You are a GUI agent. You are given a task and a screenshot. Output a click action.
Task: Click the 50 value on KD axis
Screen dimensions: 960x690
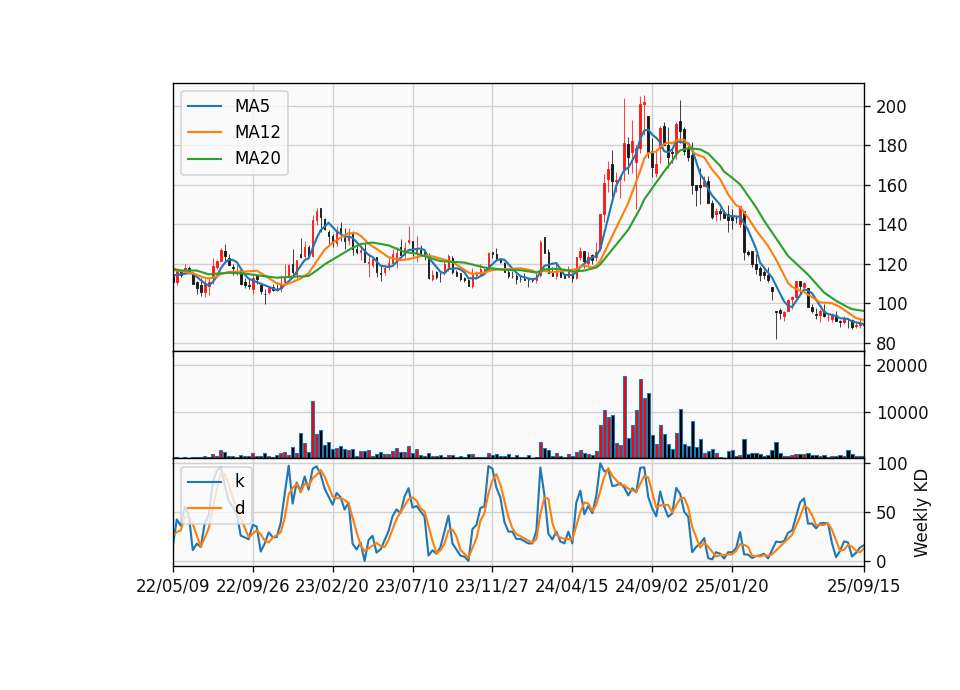coord(887,513)
